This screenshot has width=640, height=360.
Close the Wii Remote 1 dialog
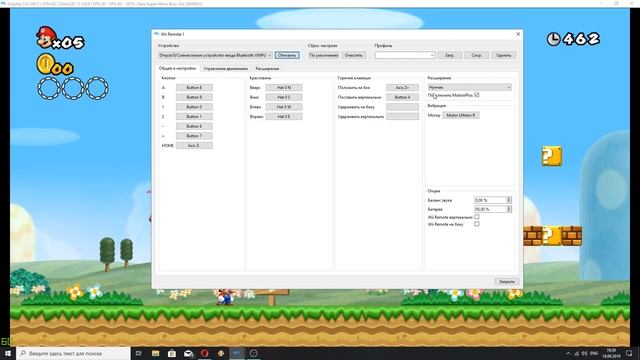pos(518,34)
